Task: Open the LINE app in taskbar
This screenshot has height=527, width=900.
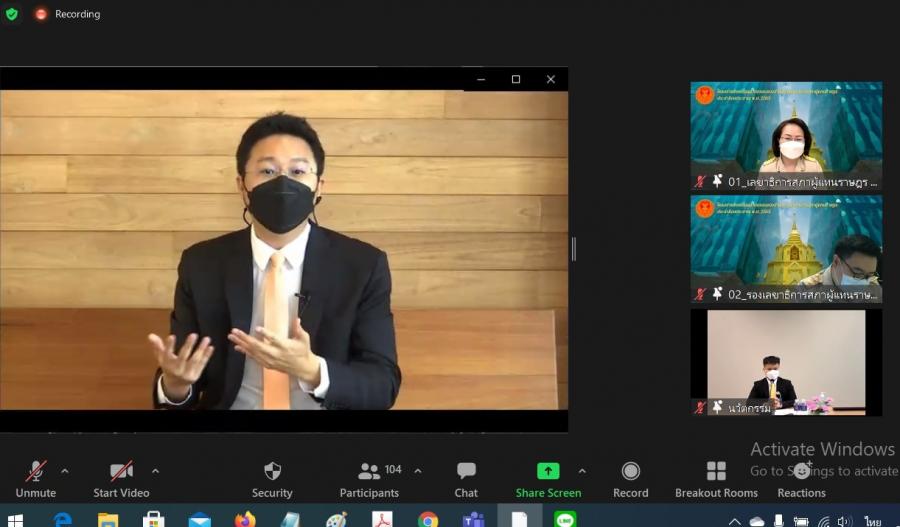Action: [565, 519]
